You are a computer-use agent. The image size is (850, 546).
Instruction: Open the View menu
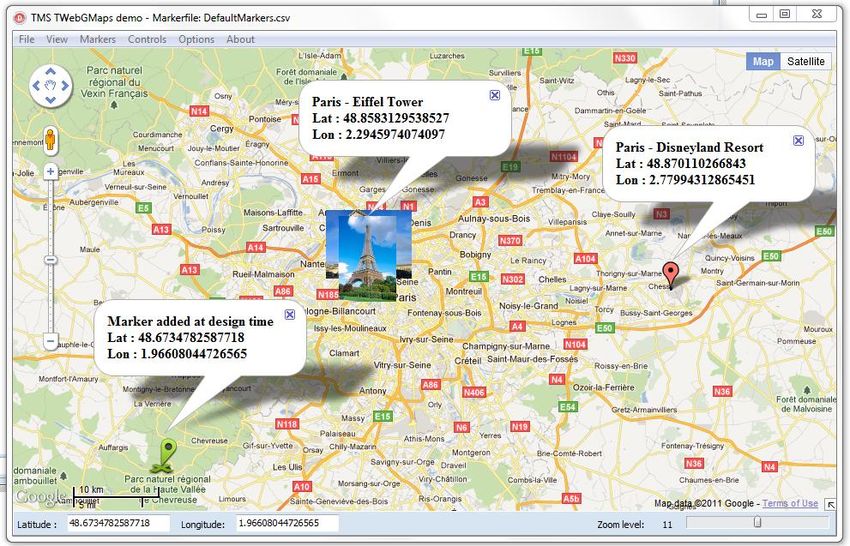pyautogui.click(x=57, y=39)
